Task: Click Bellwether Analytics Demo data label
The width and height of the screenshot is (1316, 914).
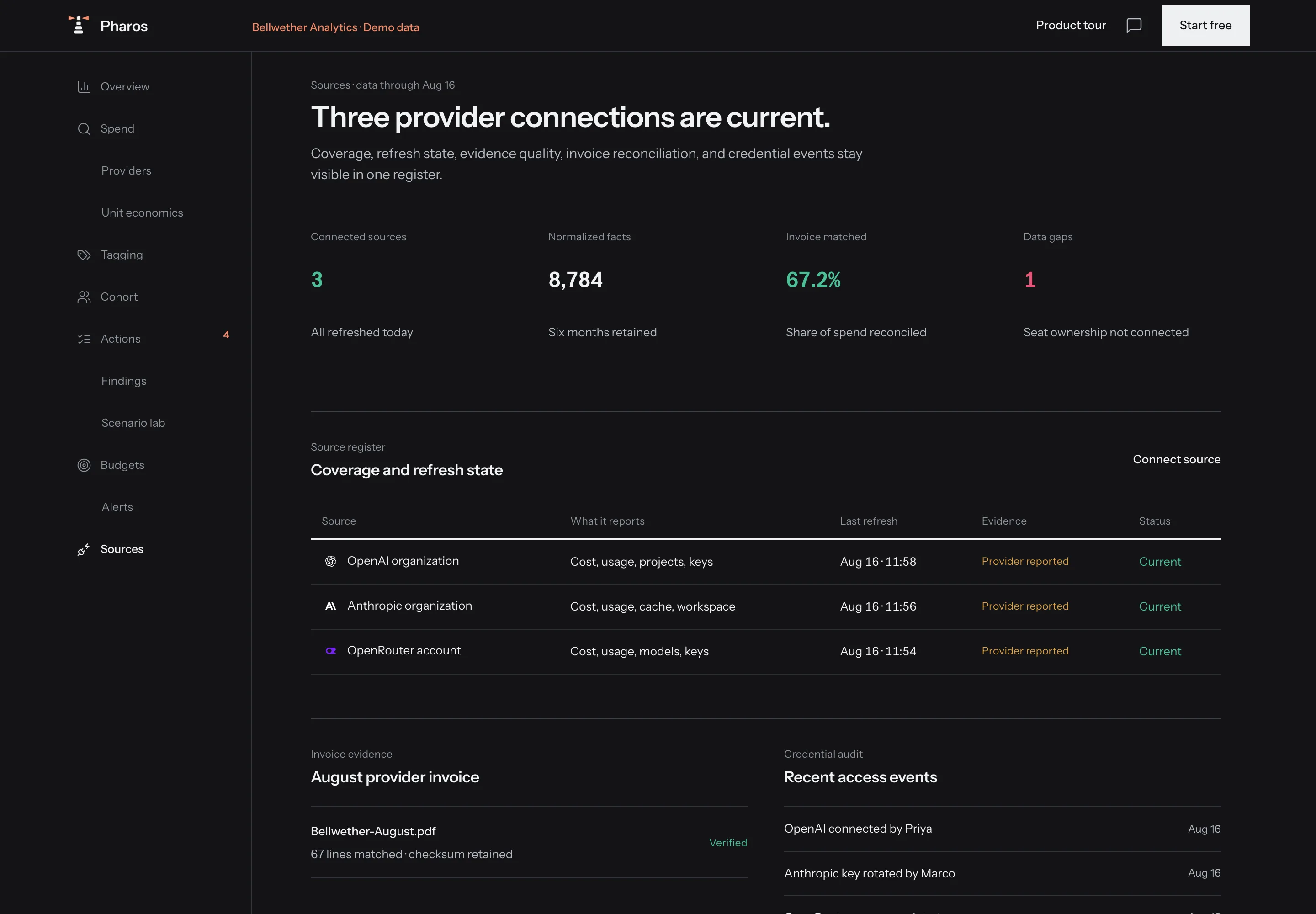Action: [x=335, y=27]
